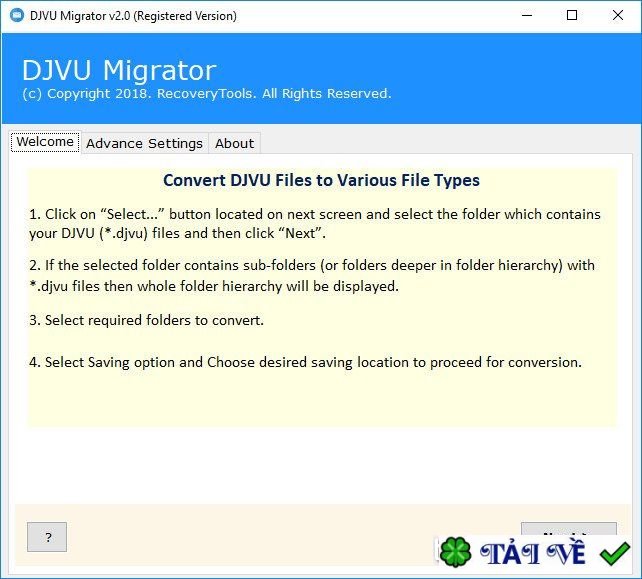The width and height of the screenshot is (642, 579).
Task: Minimize the DJVU Migrator window
Action: [x=527, y=16]
